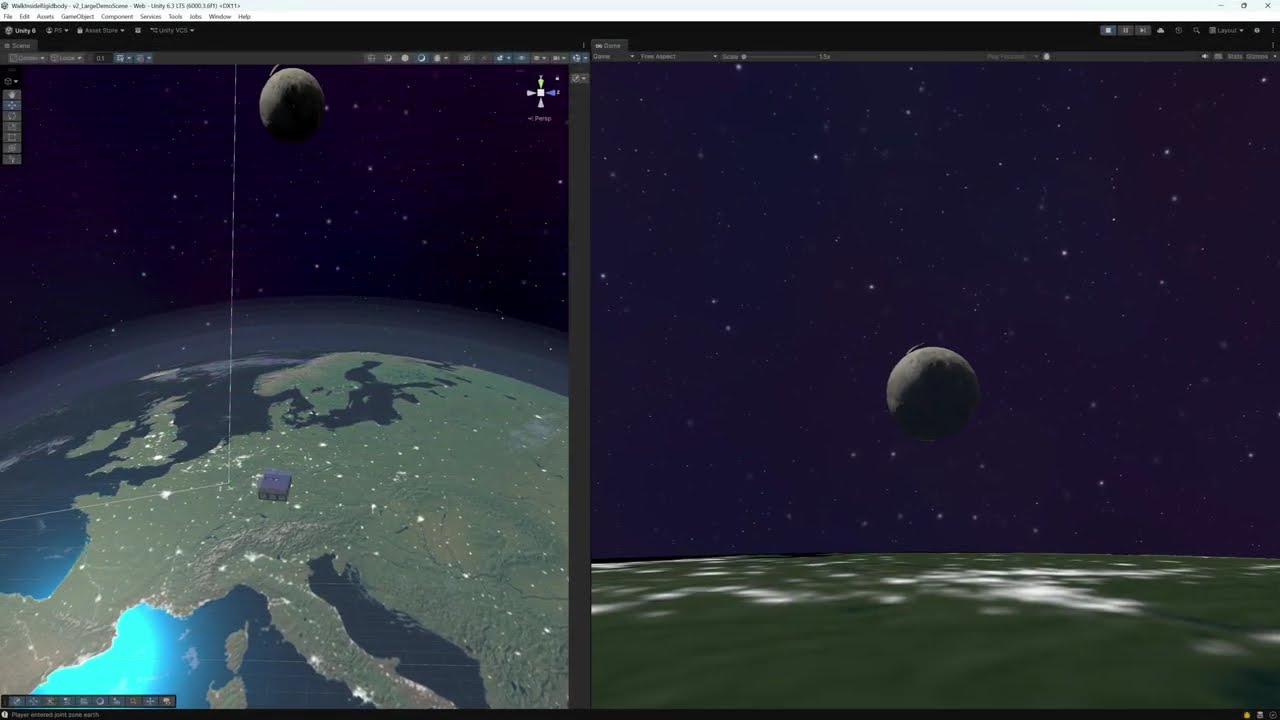Select the Scale tool in Scene toolbar
Screen dimensions: 1280x720
click(x=12, y=127)
